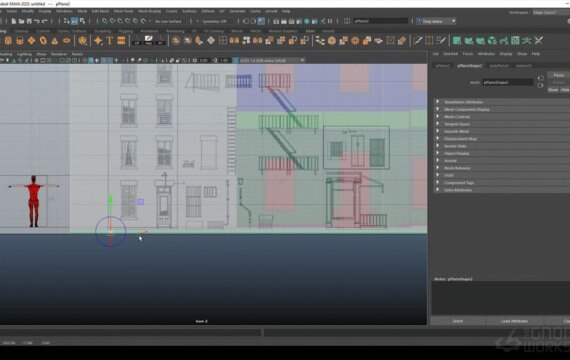Click the Hide button beside Show

point(565,90)
